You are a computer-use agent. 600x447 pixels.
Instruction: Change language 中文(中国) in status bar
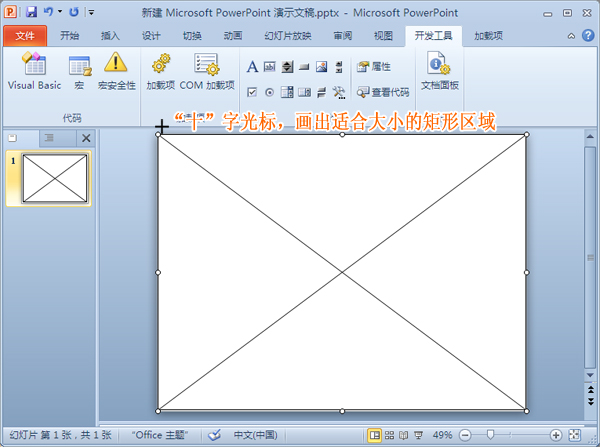click(x=255, y=435)
